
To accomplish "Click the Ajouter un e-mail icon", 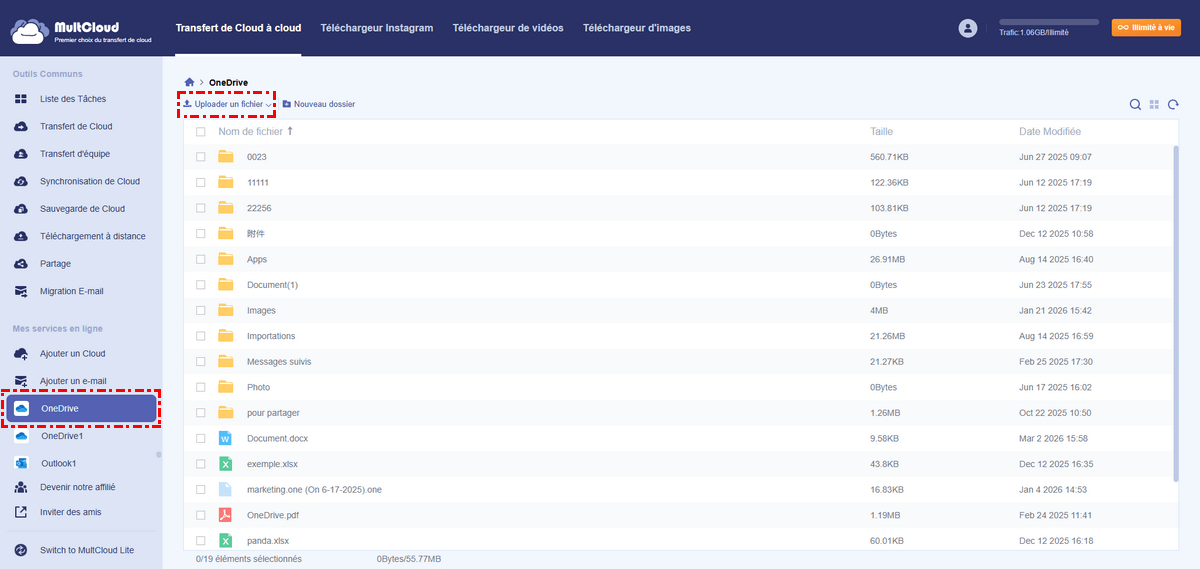I will [x=21, y=382].
